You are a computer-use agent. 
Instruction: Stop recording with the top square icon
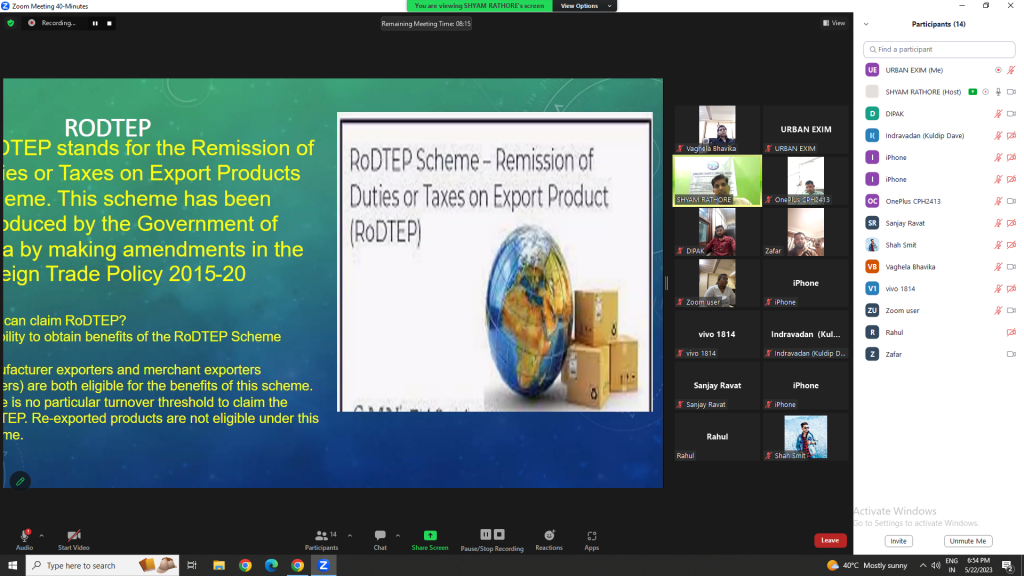click(110, 23)
